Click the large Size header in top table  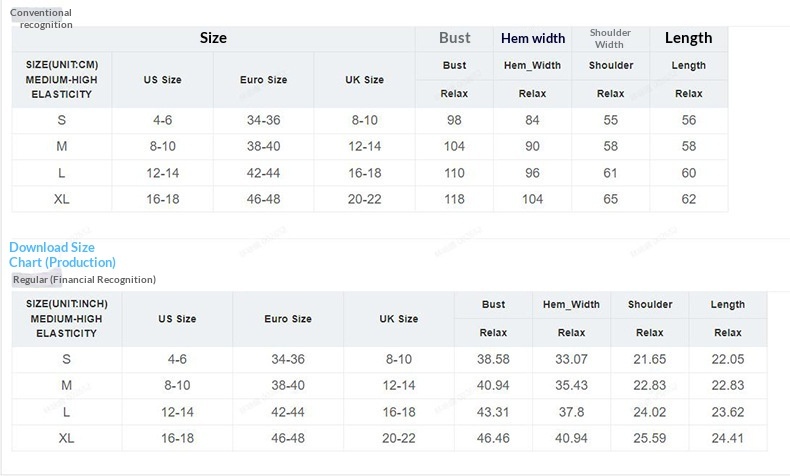[213, 38]
